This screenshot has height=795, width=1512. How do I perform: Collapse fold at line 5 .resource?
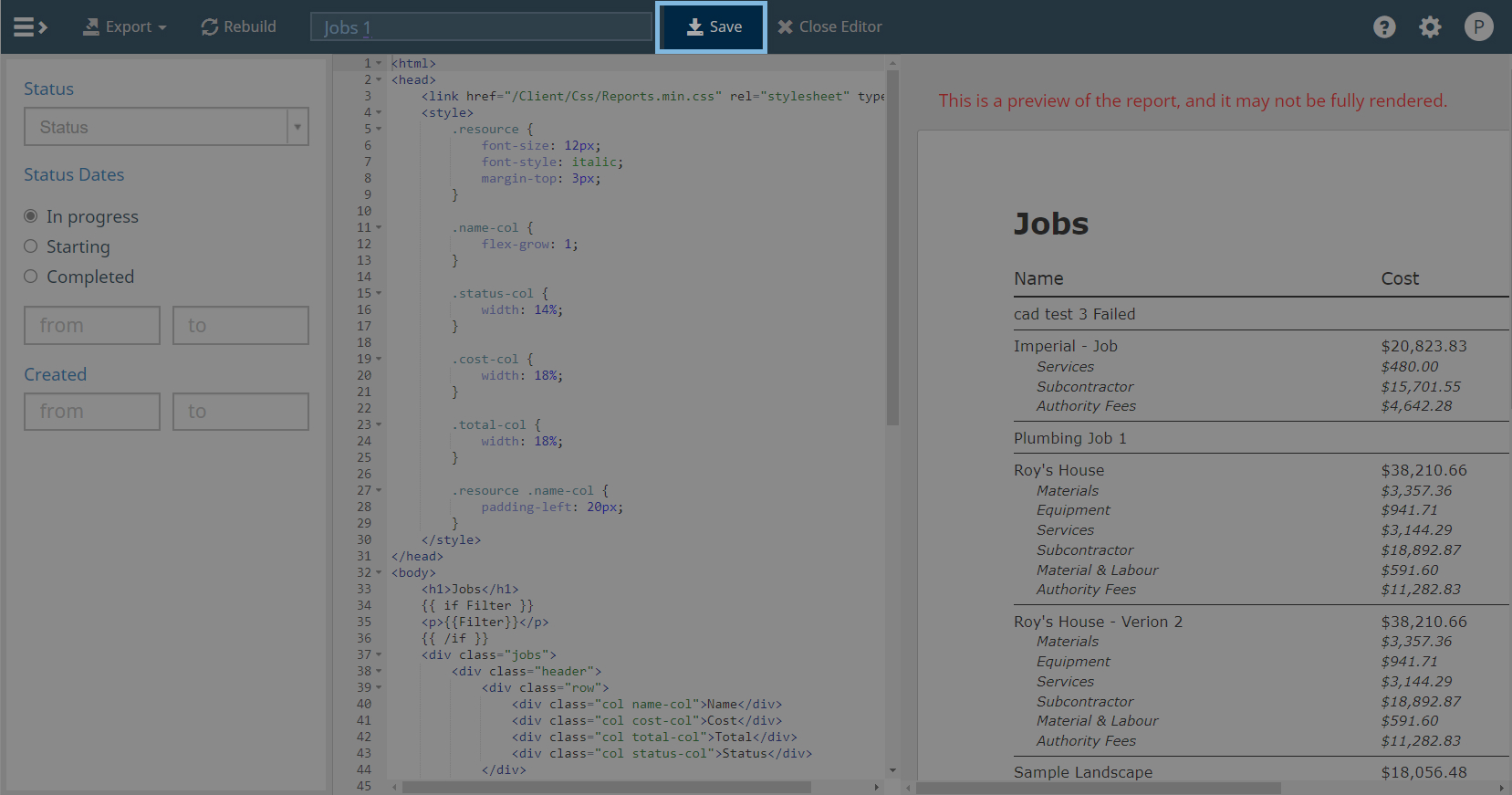[x=379, y=129]
